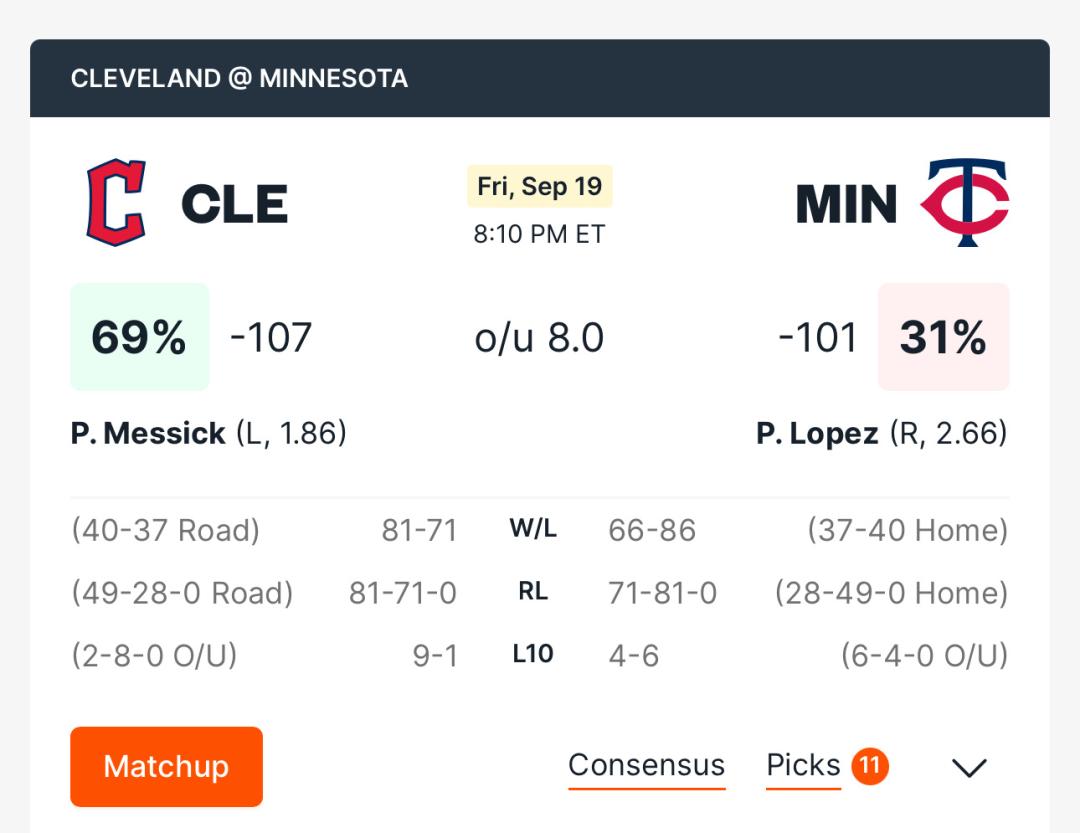Open the Consensus link
Viewport: 1080px width, 833px height.
pos(647,765)
